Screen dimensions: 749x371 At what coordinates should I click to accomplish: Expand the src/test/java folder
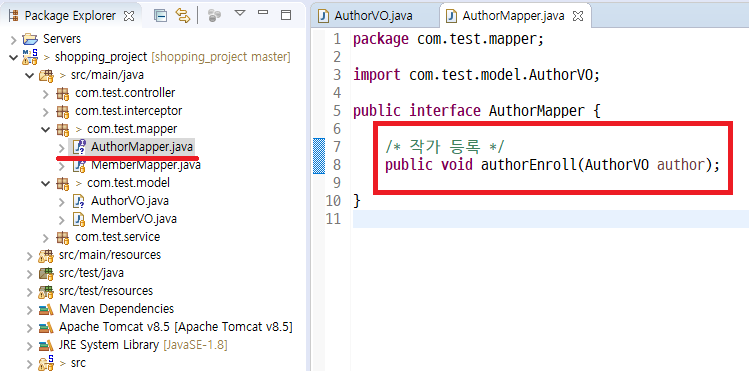pos(30,273)
